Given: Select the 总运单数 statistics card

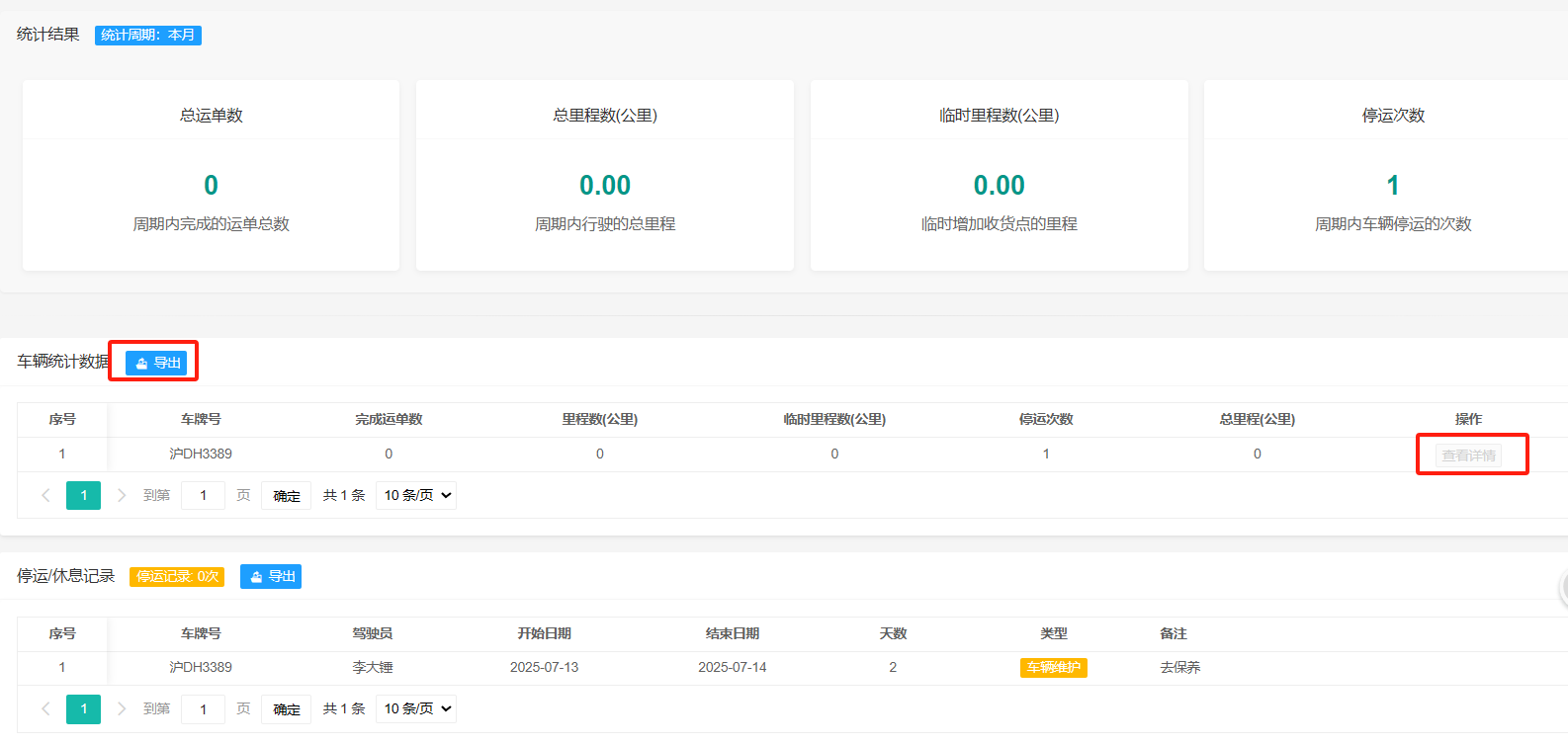Looking at the screenshot, I should click(211, 175).
